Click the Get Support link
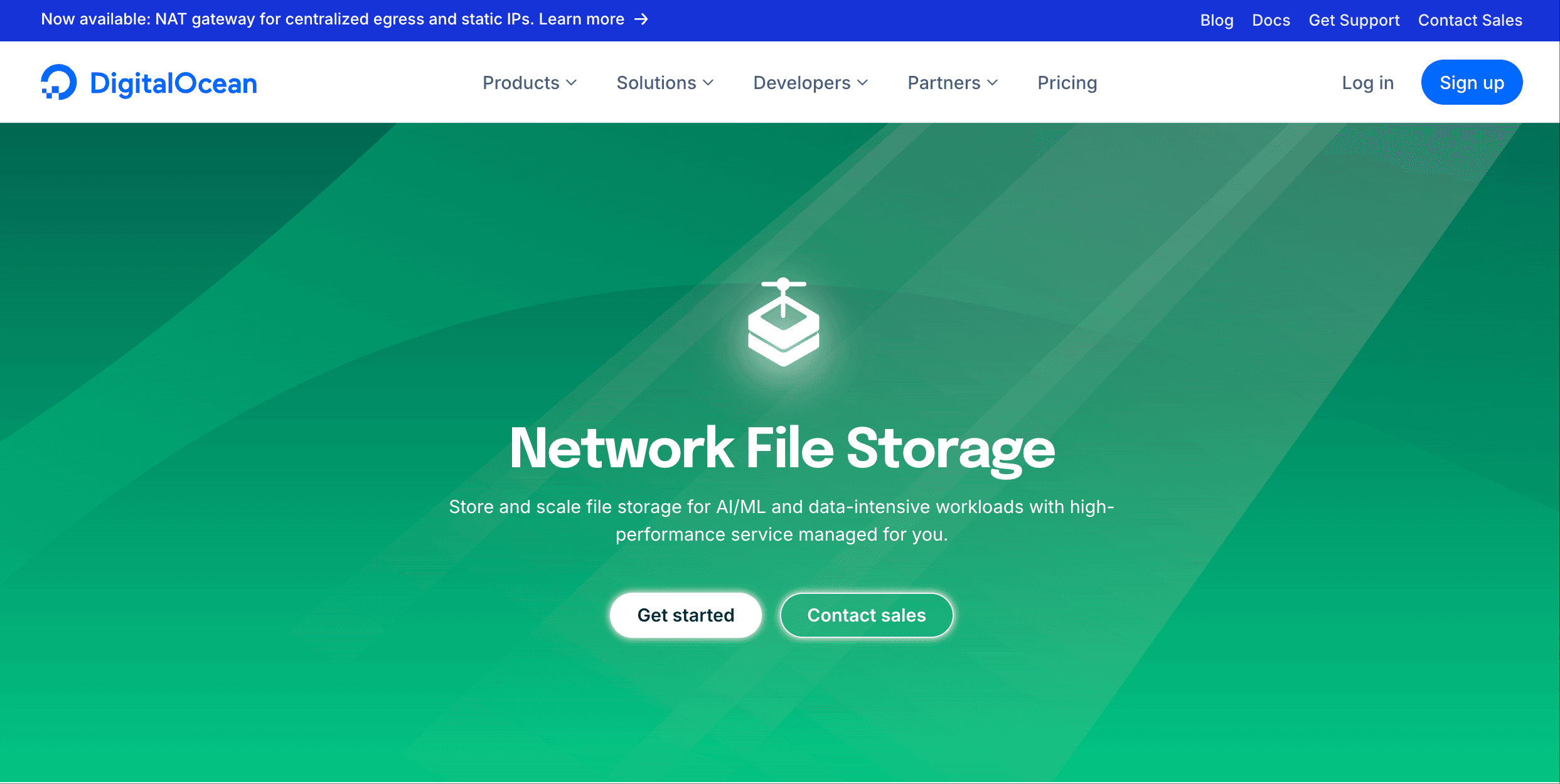 (1354, 20)
